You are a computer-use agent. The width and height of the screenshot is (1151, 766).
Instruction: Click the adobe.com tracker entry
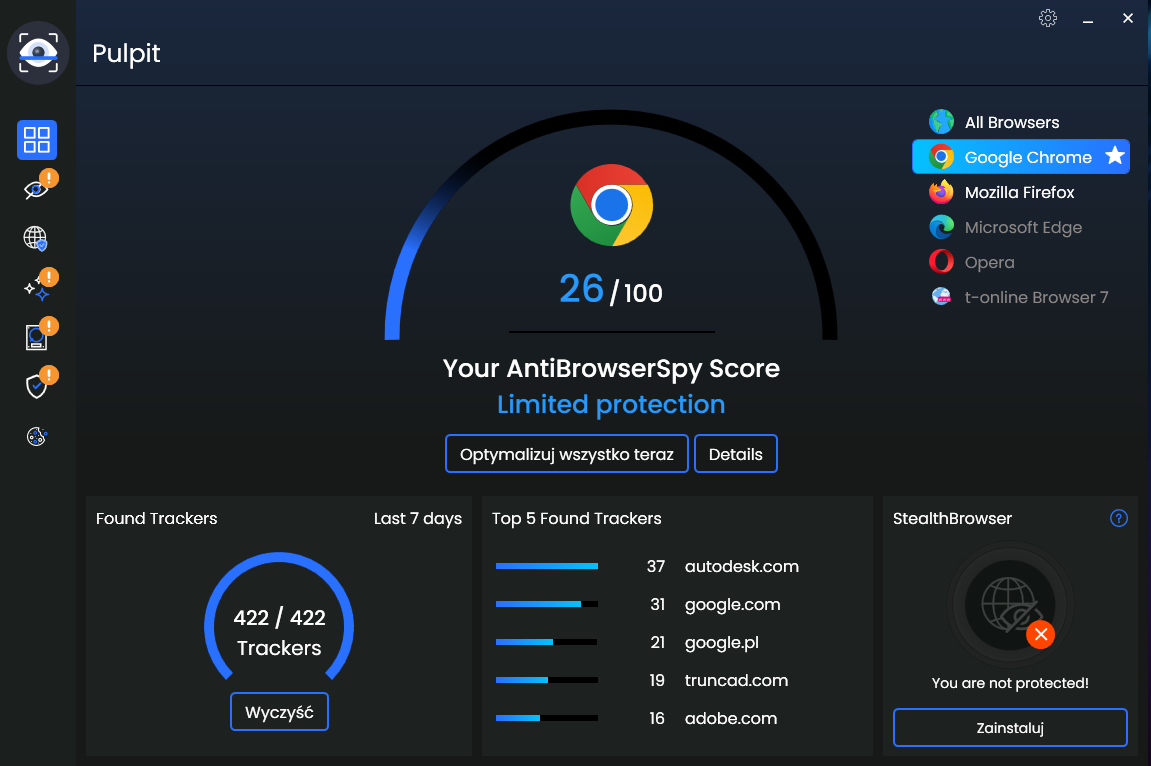click(x=730, y=718)
